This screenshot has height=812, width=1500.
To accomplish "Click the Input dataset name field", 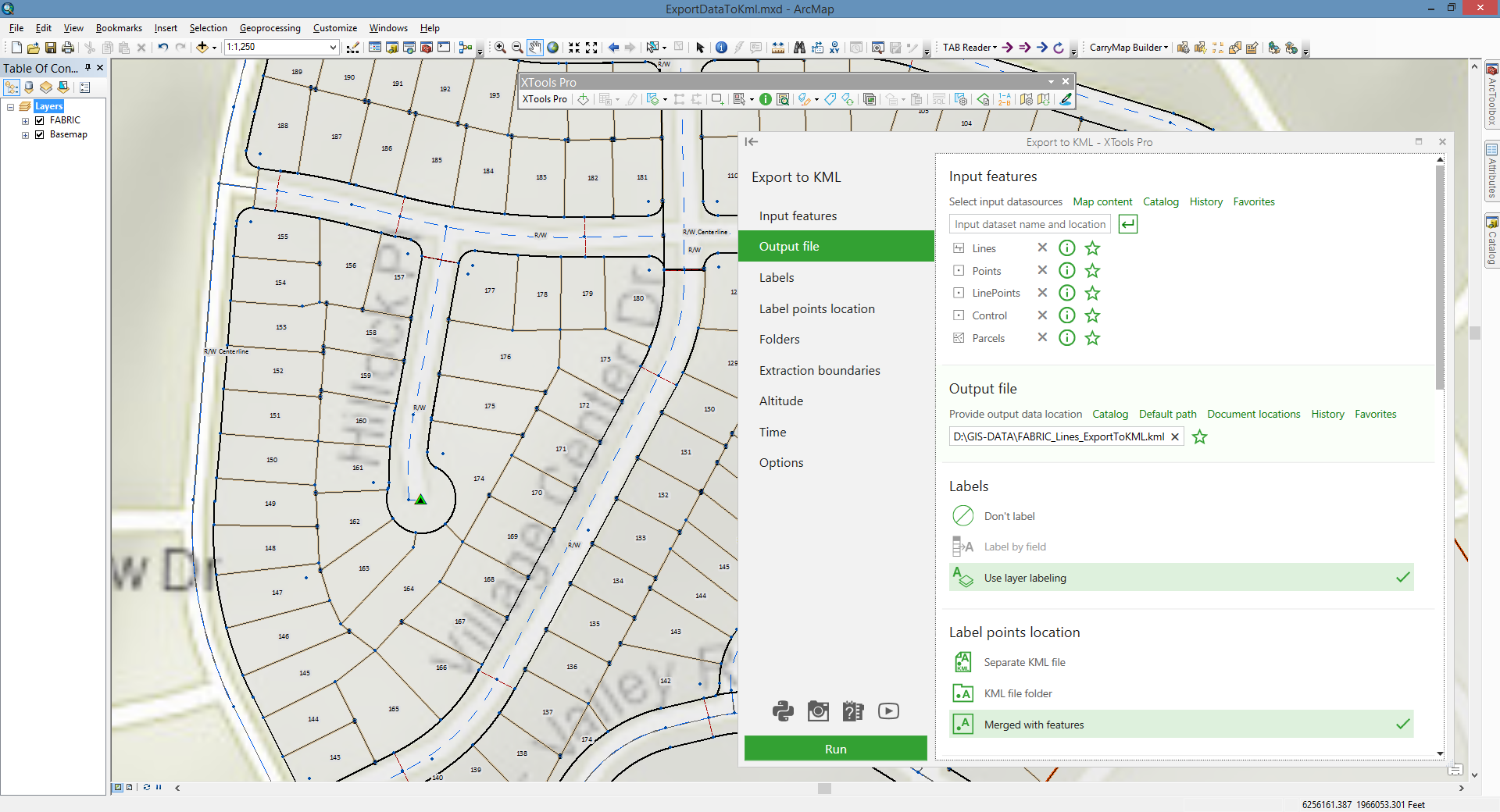I will pyautogui.click(x=1030, y=225).
